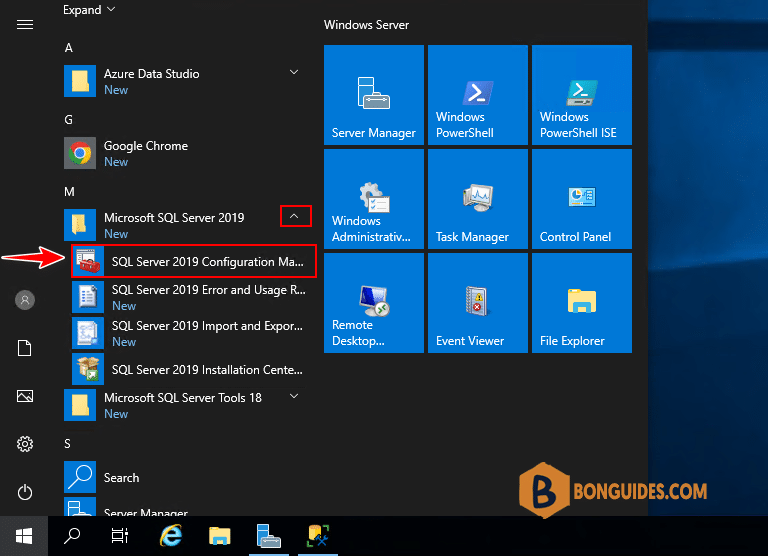Expand Microsoft SQL Server Tools 18 chevron

pos(294,396)
